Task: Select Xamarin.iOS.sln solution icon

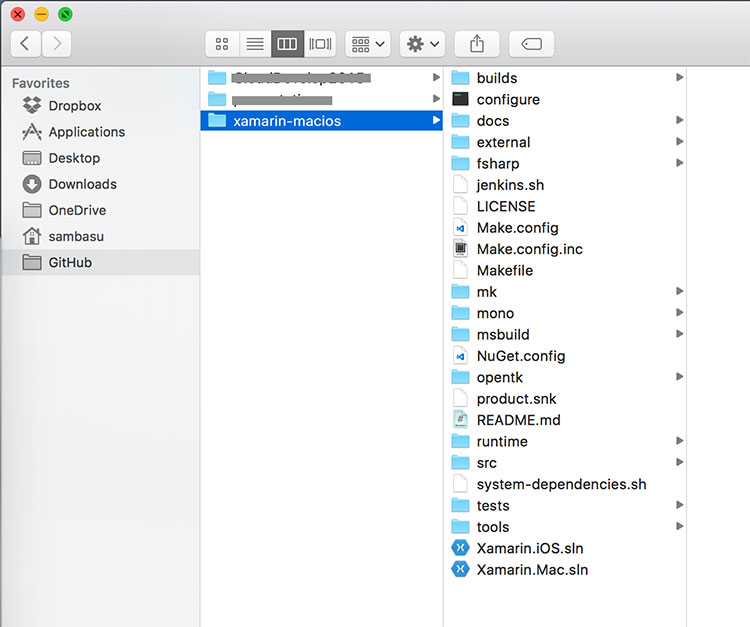Action: coord(460,548)
